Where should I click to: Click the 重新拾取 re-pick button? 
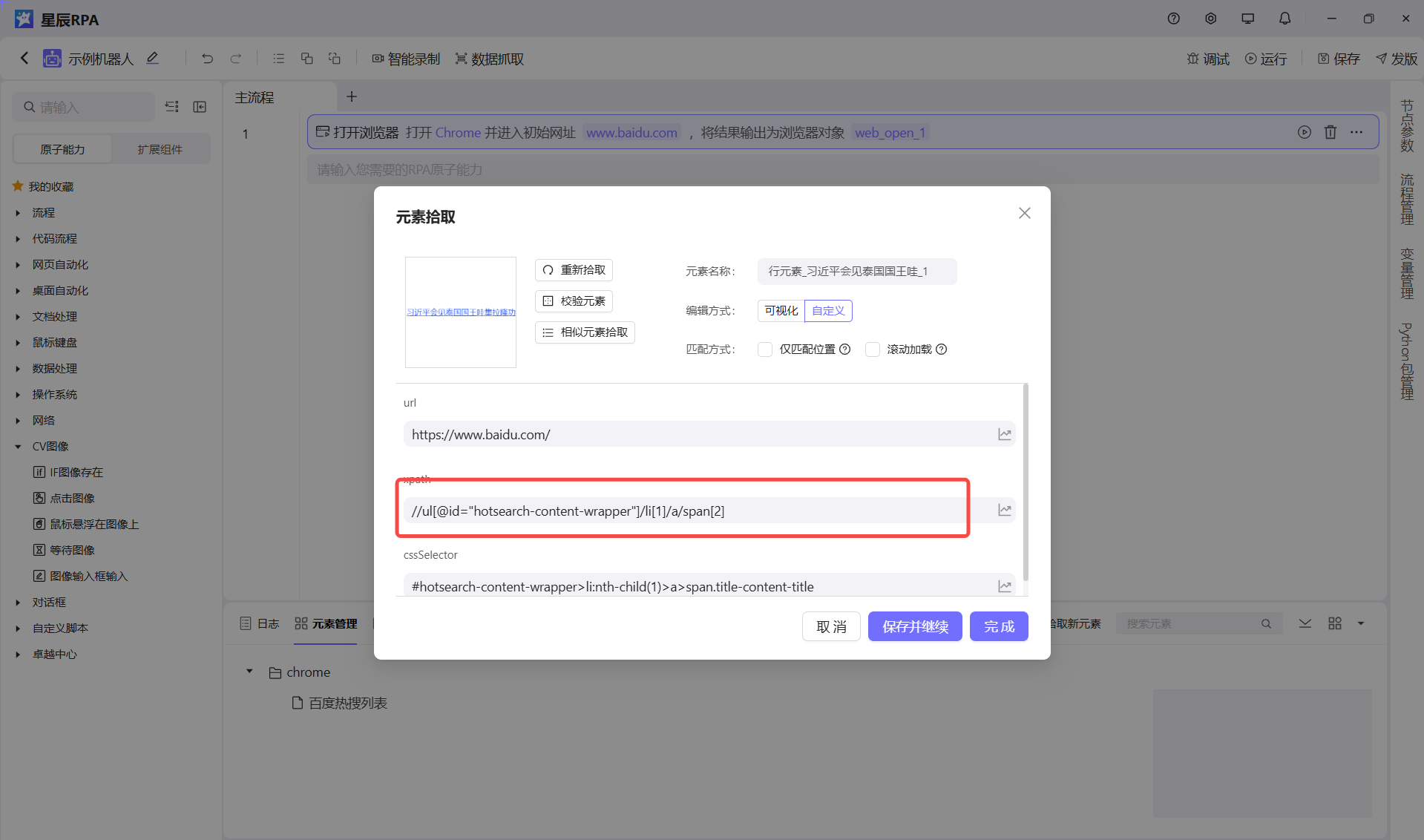[x=574, y=270]
